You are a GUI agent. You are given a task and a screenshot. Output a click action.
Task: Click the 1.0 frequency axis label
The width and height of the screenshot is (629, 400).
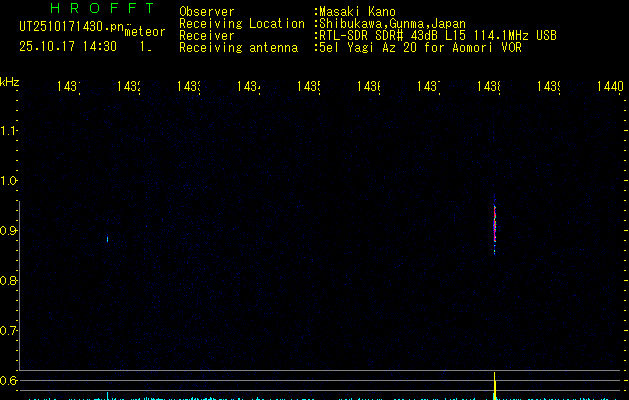pos(8,181)
